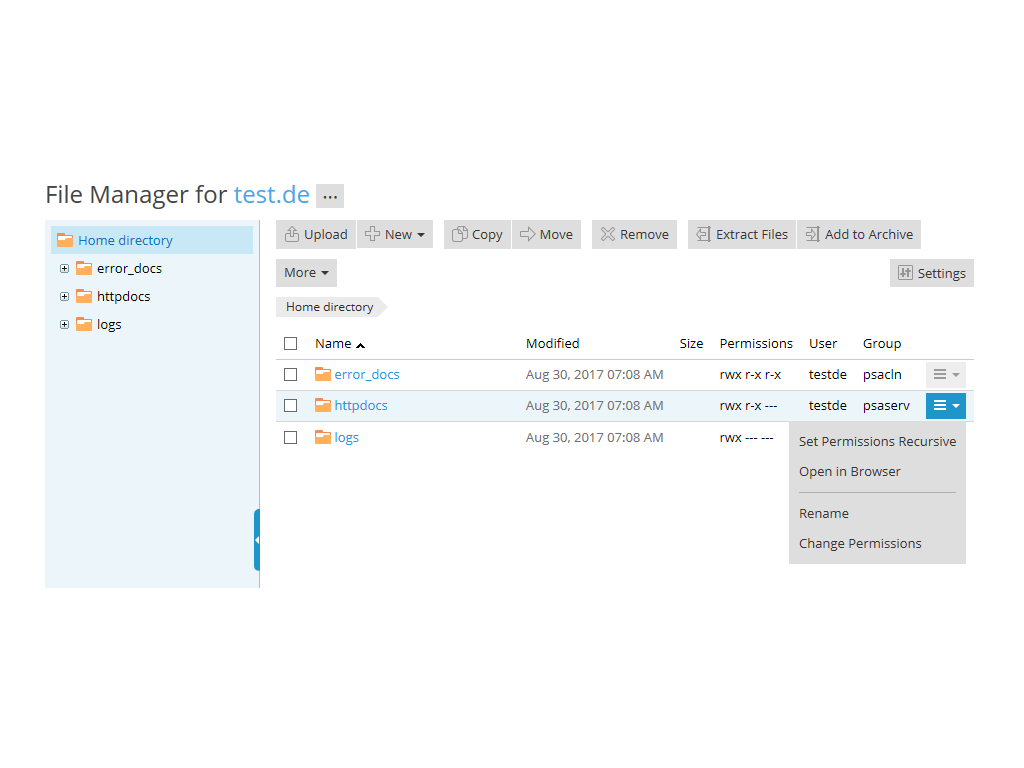The image size is (1024, 768).
Task: Expand the More dropdown
Action: [306, 273]
